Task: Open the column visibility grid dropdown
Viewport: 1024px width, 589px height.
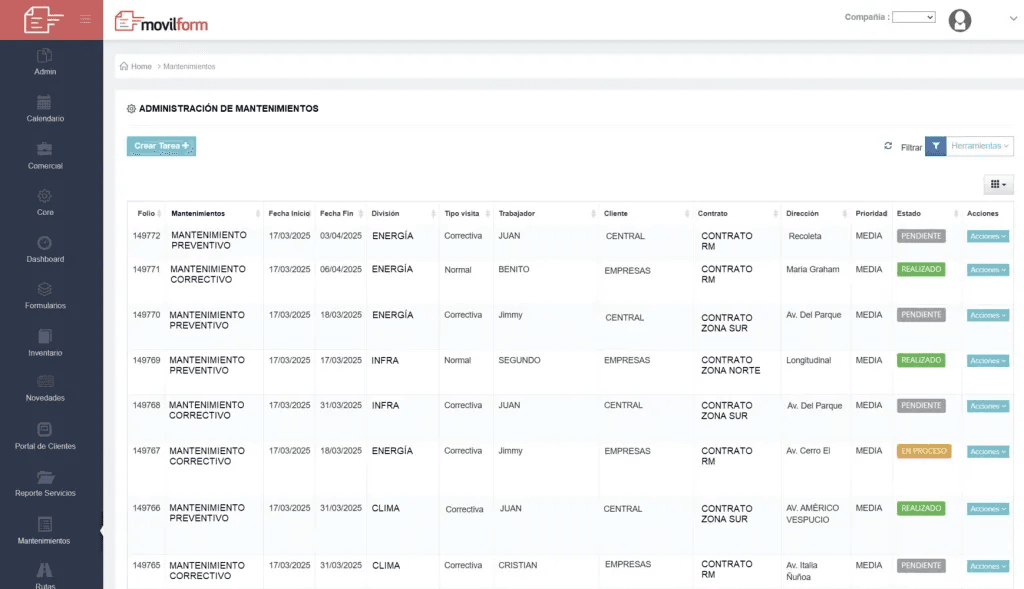Action: tap(998, 185)
